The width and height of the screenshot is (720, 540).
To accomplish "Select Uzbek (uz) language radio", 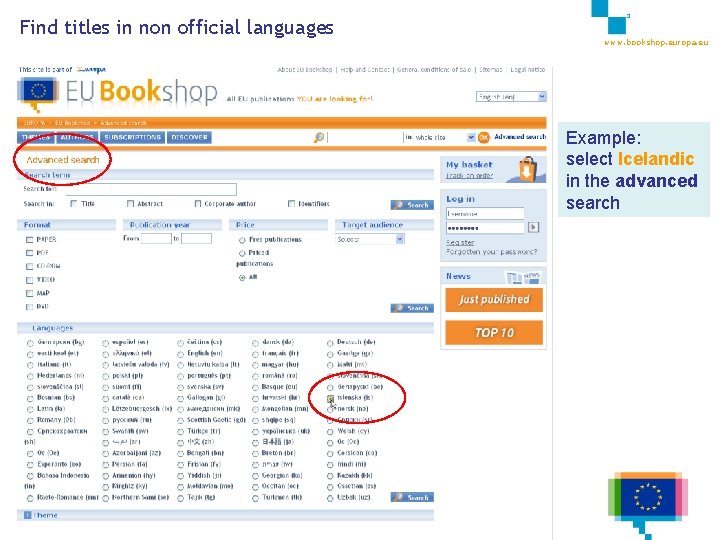I will (x=330, y=498).
